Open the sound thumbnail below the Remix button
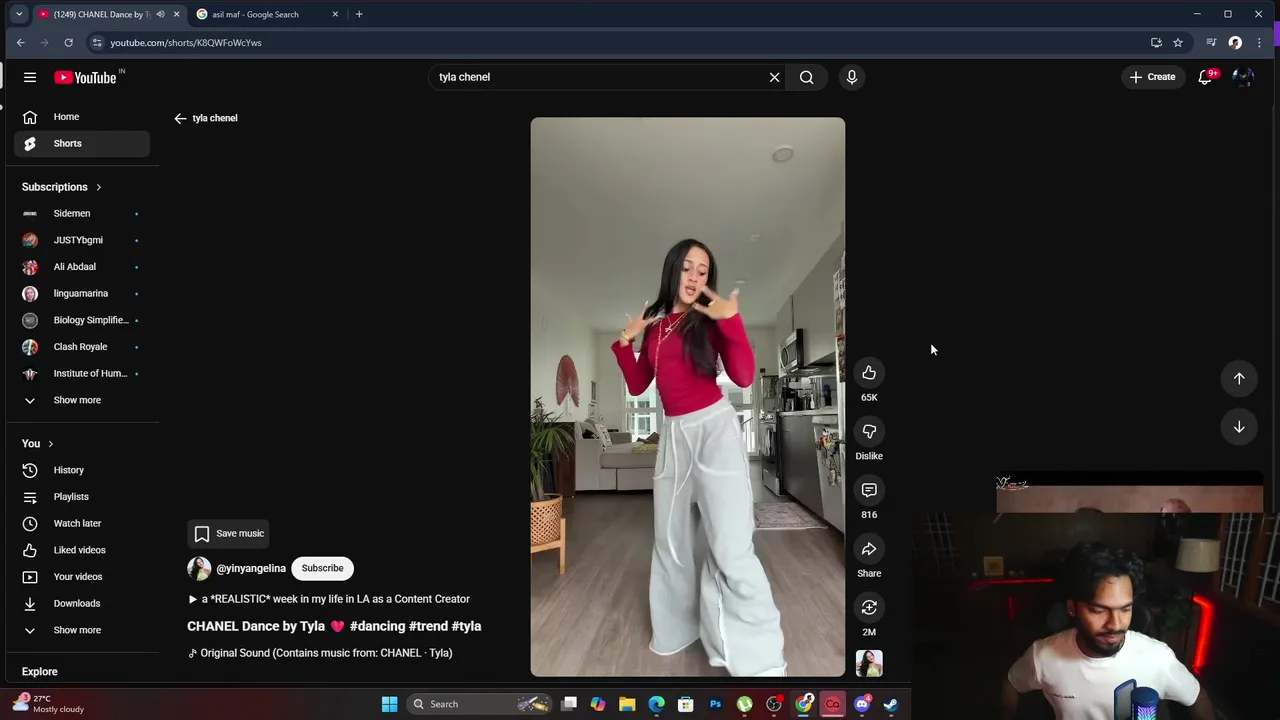 [869, 663]
